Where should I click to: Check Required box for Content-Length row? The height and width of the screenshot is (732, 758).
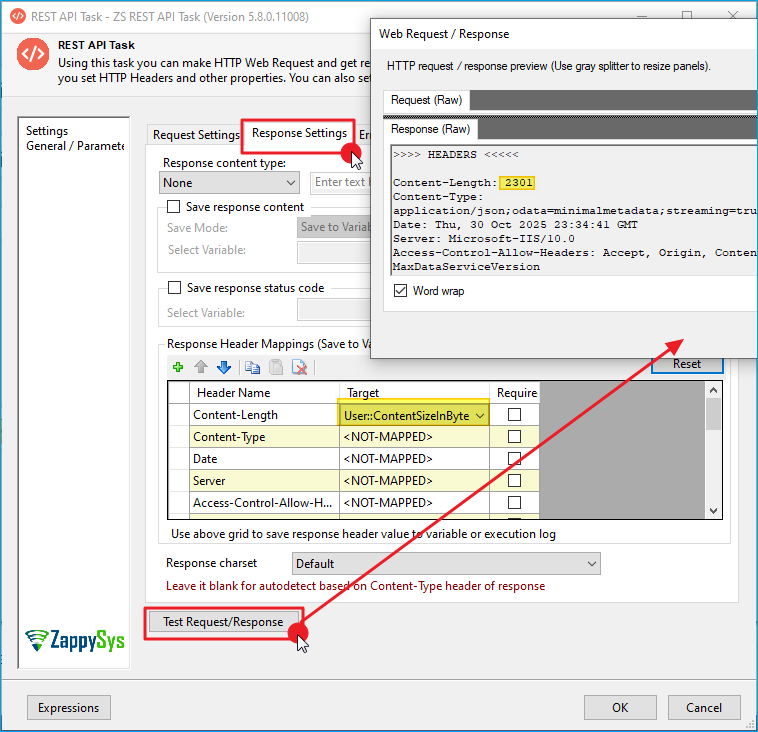pos(514,415)
